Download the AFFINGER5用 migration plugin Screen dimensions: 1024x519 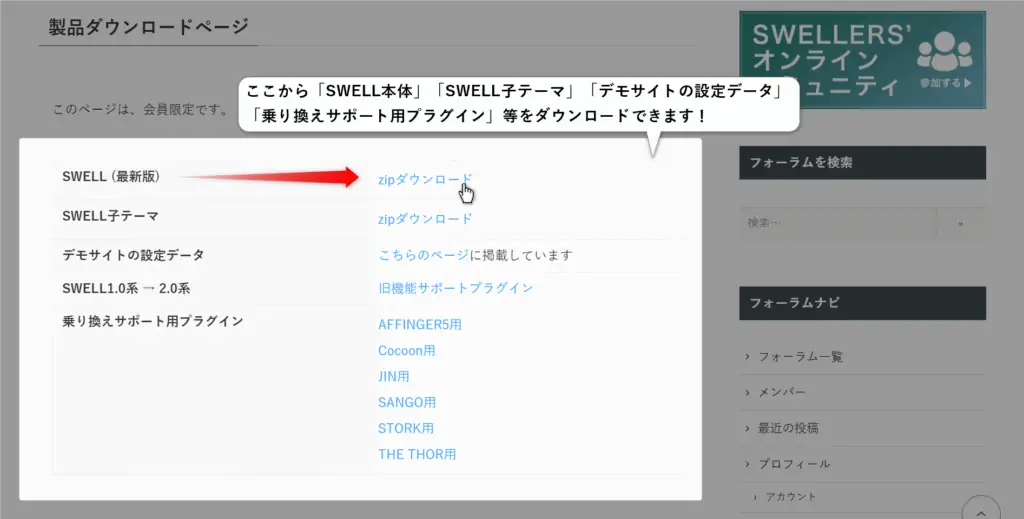point(419,324)
